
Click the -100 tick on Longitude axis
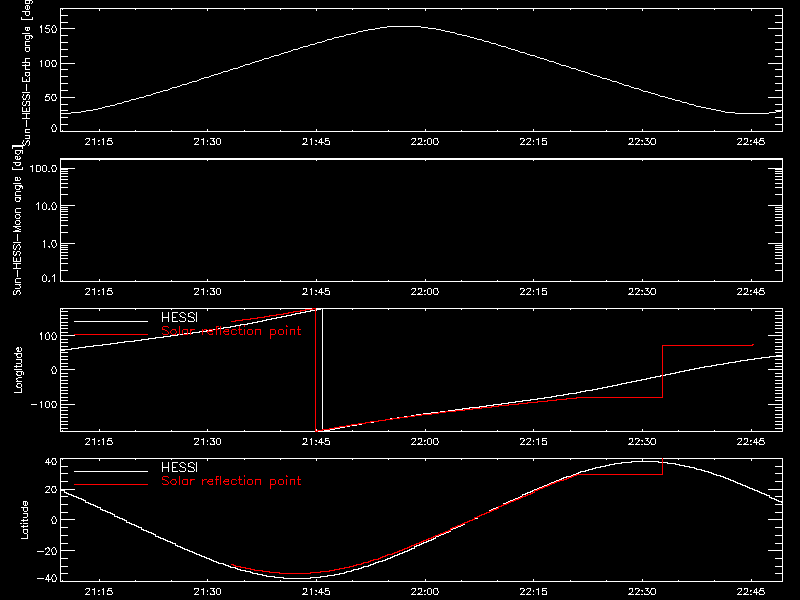click(x=44, y=404)
